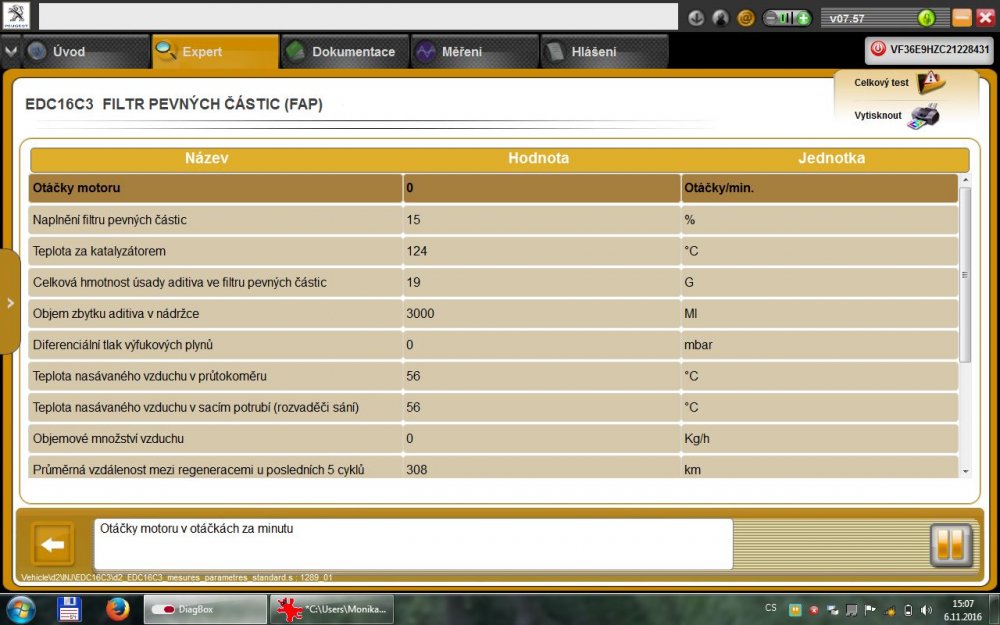Switch to the Dokumentace tab
Image resolution: width=1000 pixels, height=625 pixels.
(344, 52)
